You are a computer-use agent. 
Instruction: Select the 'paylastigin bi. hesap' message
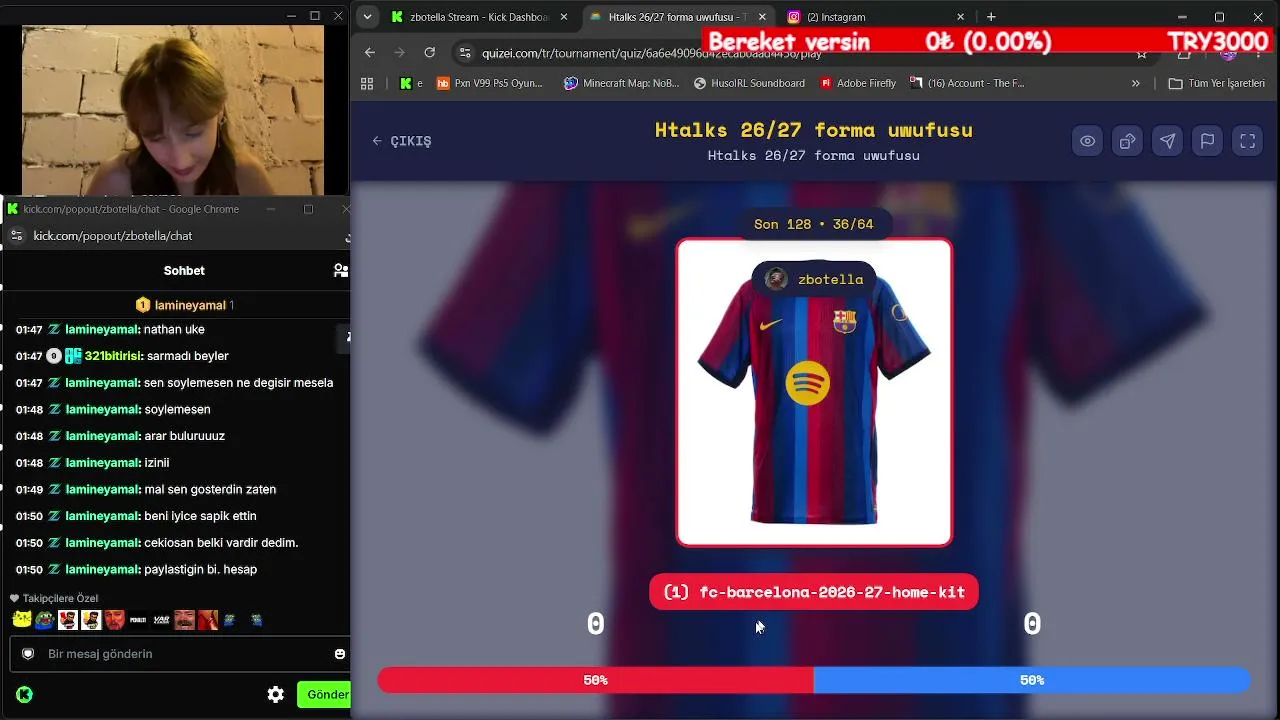[201, 570]
